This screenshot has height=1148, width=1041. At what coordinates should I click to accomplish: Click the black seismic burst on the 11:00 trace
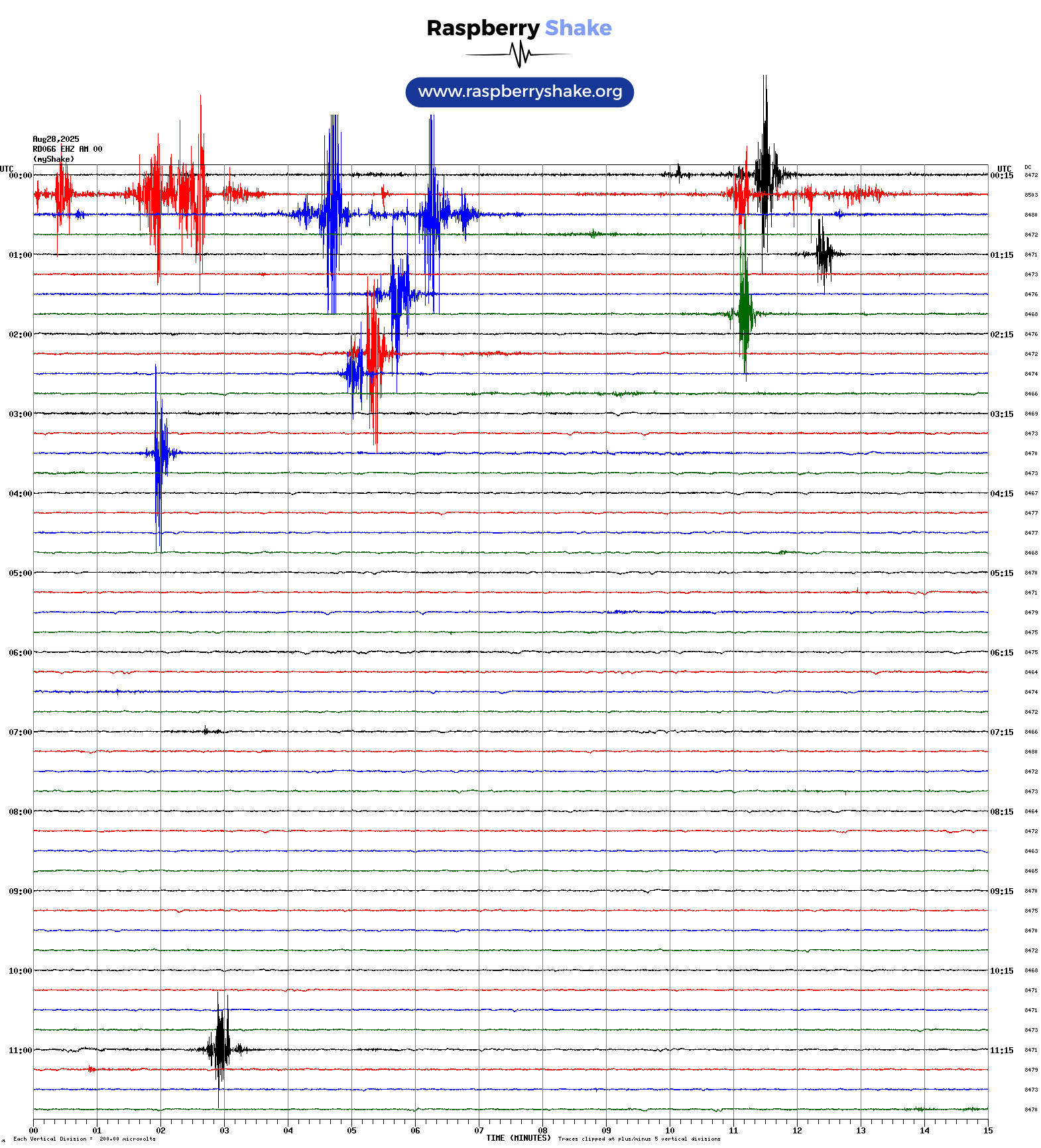pos(219,1049)
